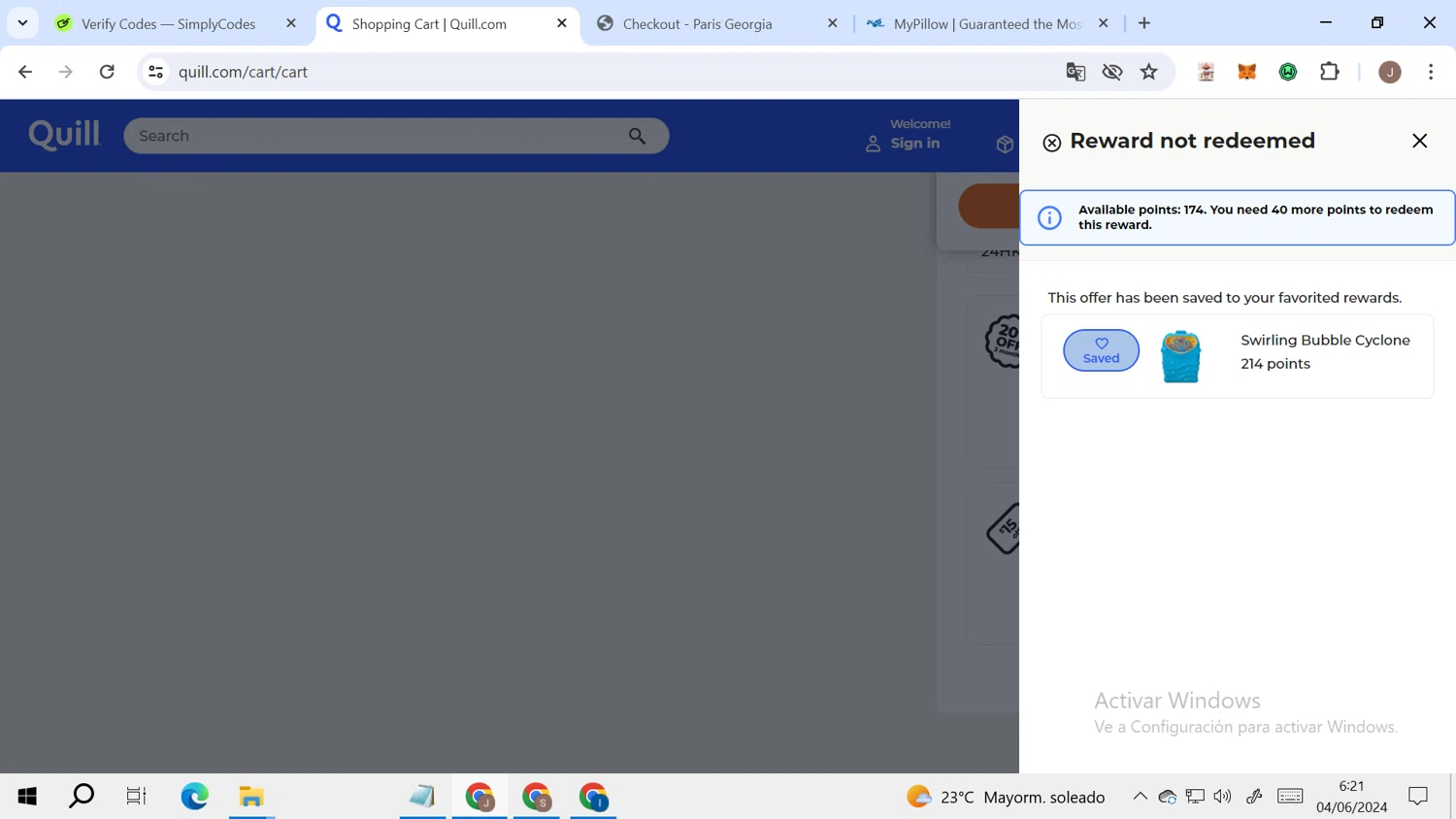Click the package orders icon in header
1456x819 pixels.
[x=1005, y=145]
